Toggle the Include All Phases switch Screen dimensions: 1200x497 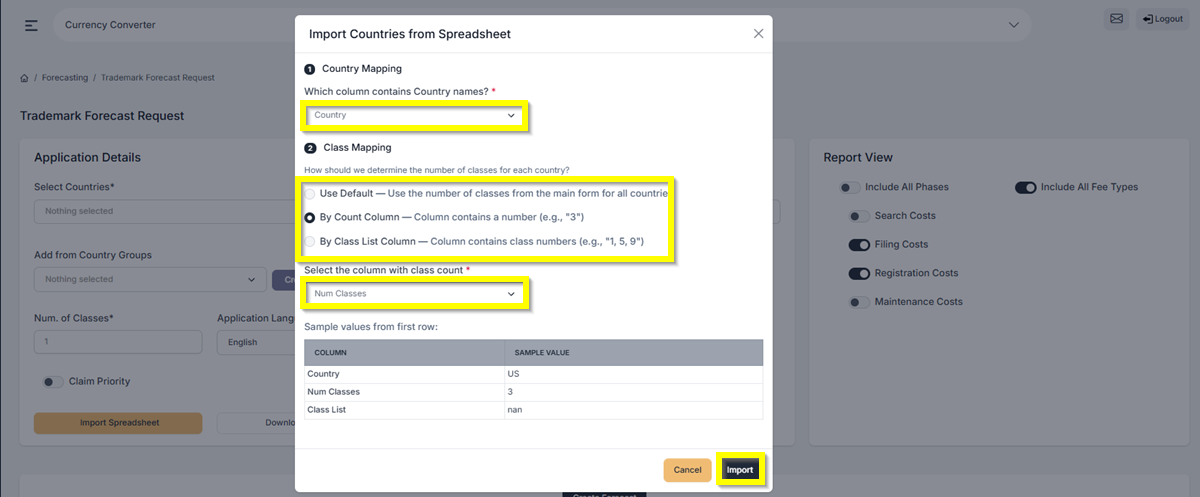pyautogui.click(x=850, y=187)
